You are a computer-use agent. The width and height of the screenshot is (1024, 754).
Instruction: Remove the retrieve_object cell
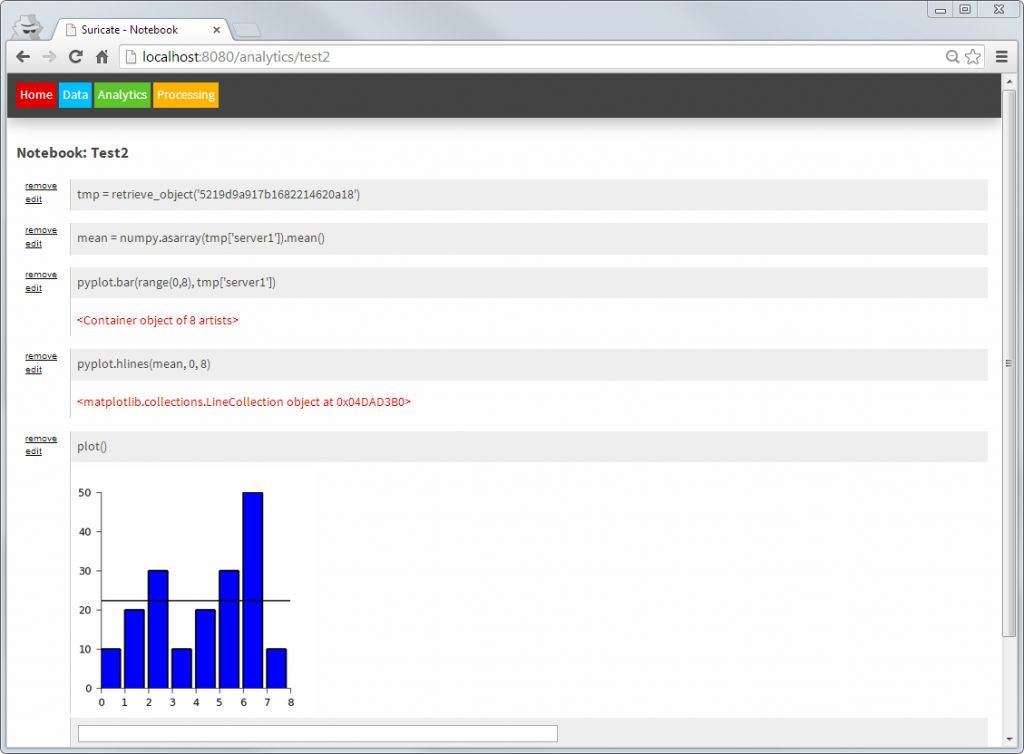41,186
